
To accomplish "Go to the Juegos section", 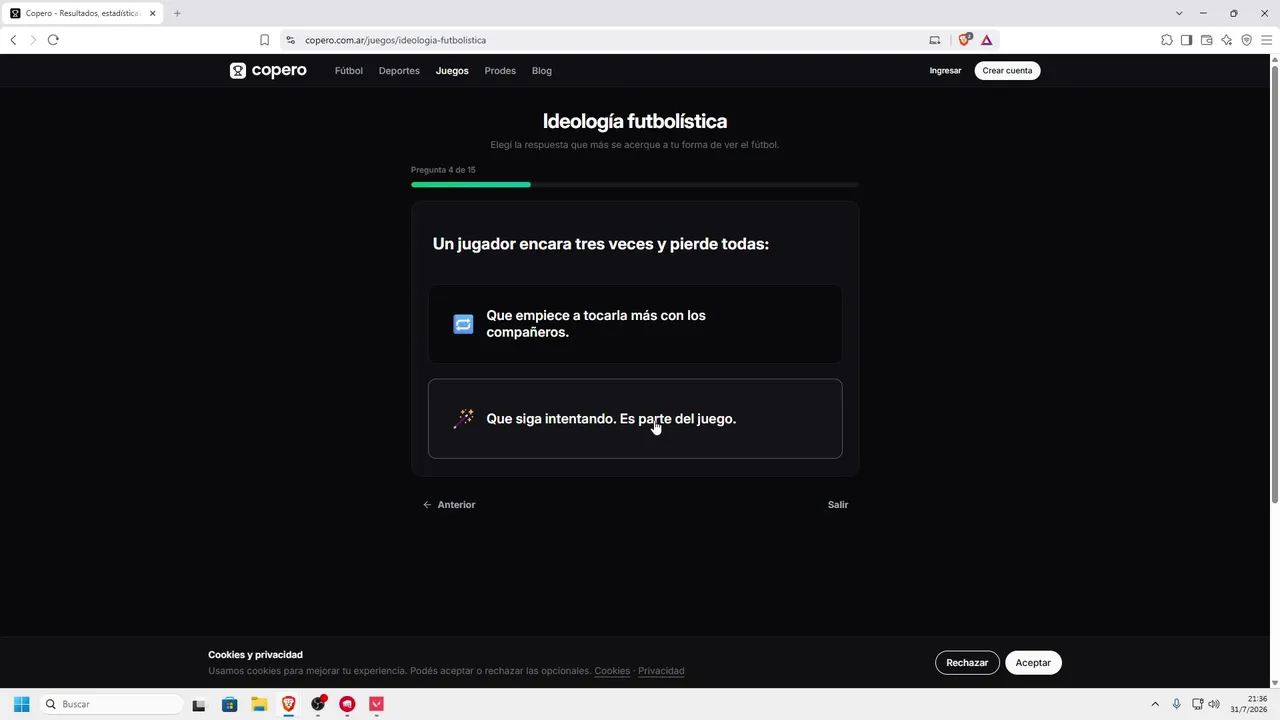I will point(452,71).
